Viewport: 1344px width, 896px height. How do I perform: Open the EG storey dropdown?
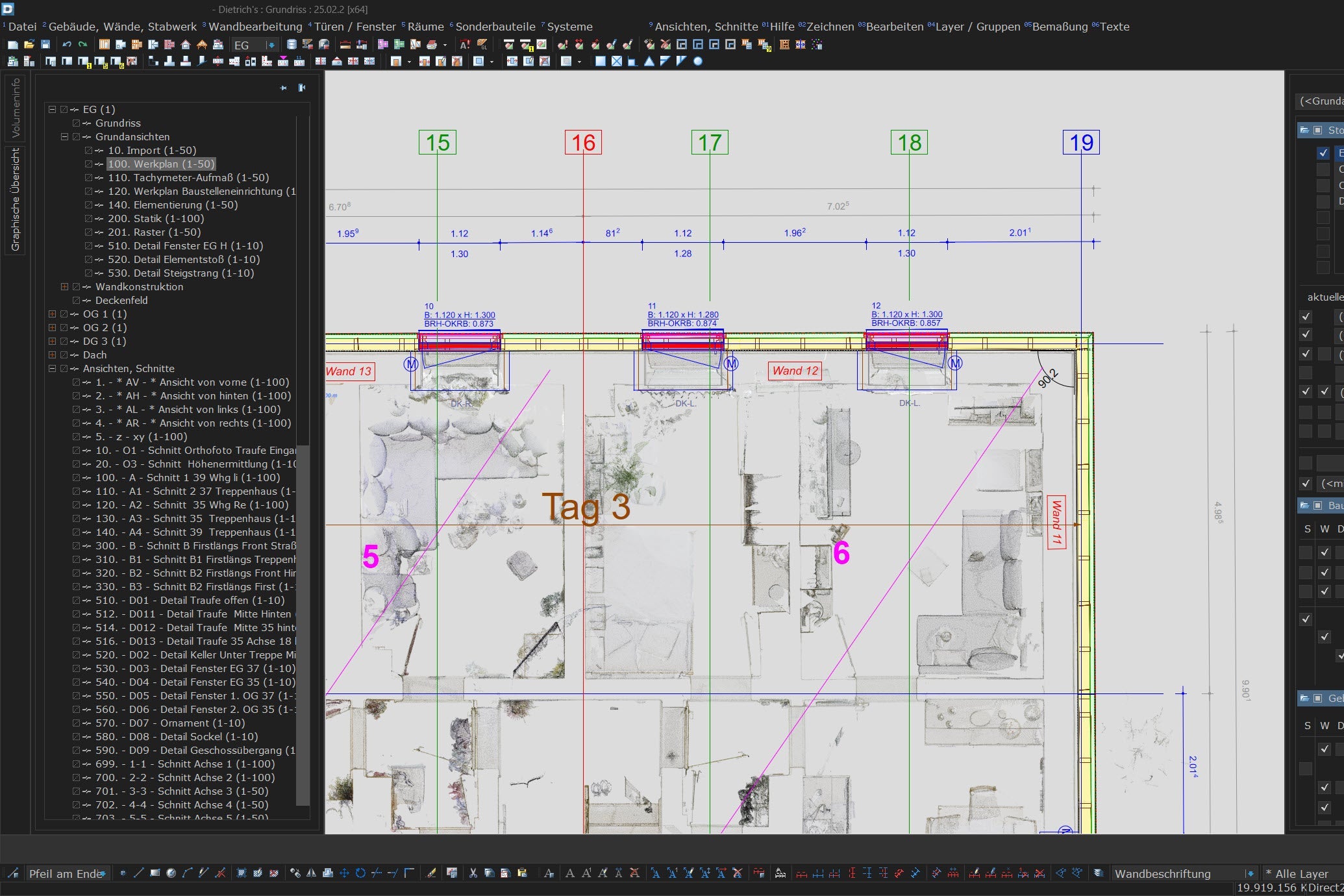[x=271, y=45]
